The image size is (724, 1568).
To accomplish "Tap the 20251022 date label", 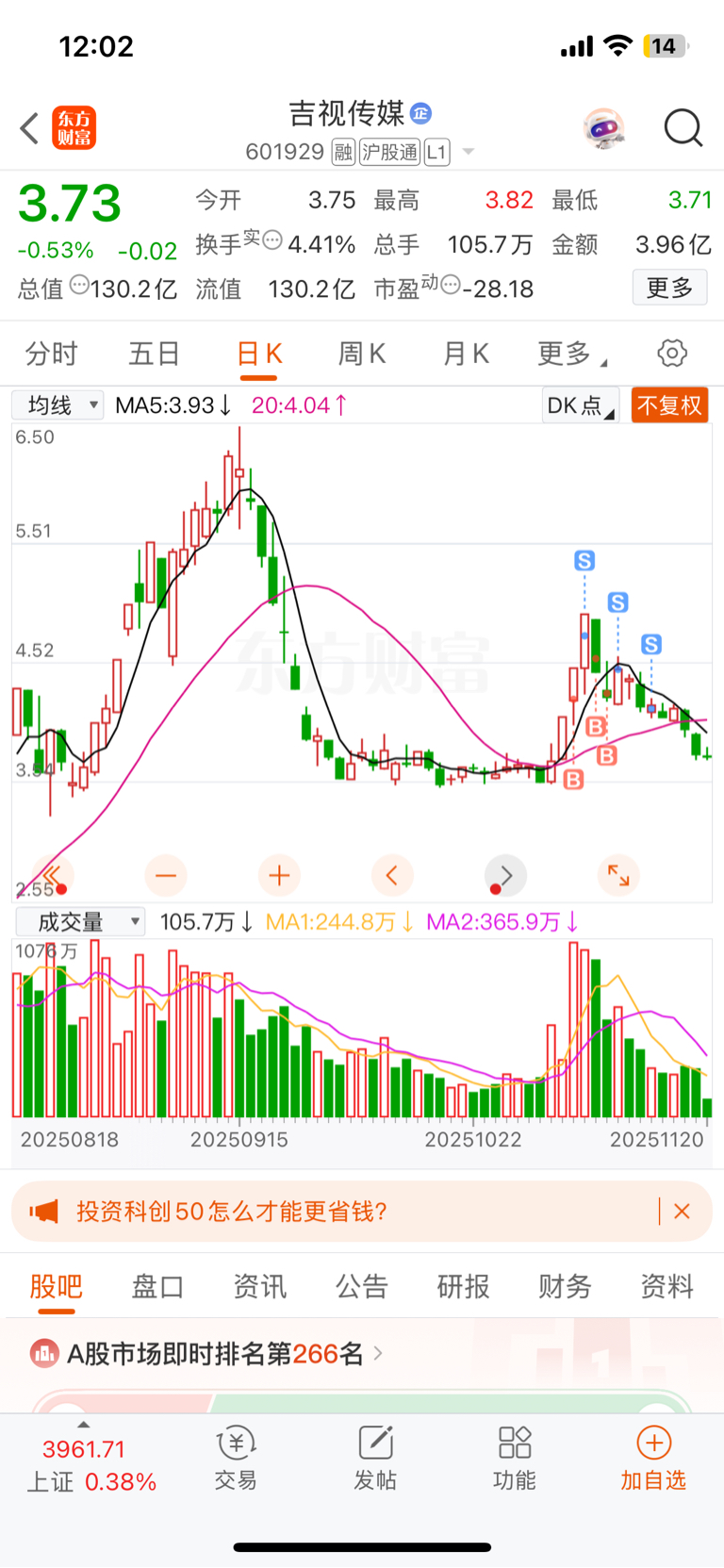I will point(473,1139).
